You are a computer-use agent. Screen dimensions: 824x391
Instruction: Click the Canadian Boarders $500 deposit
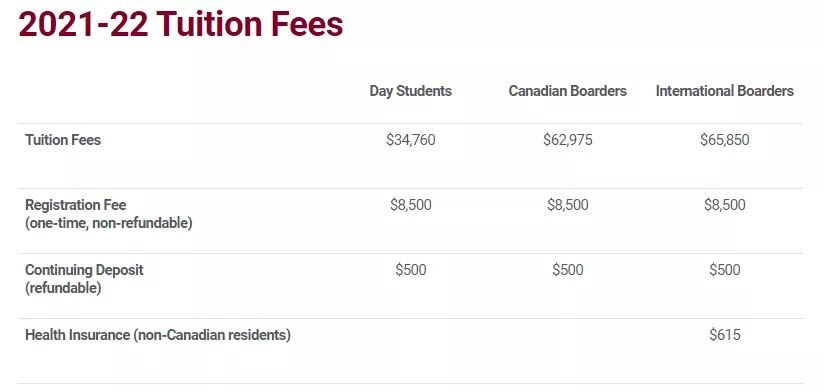point(568,270)
